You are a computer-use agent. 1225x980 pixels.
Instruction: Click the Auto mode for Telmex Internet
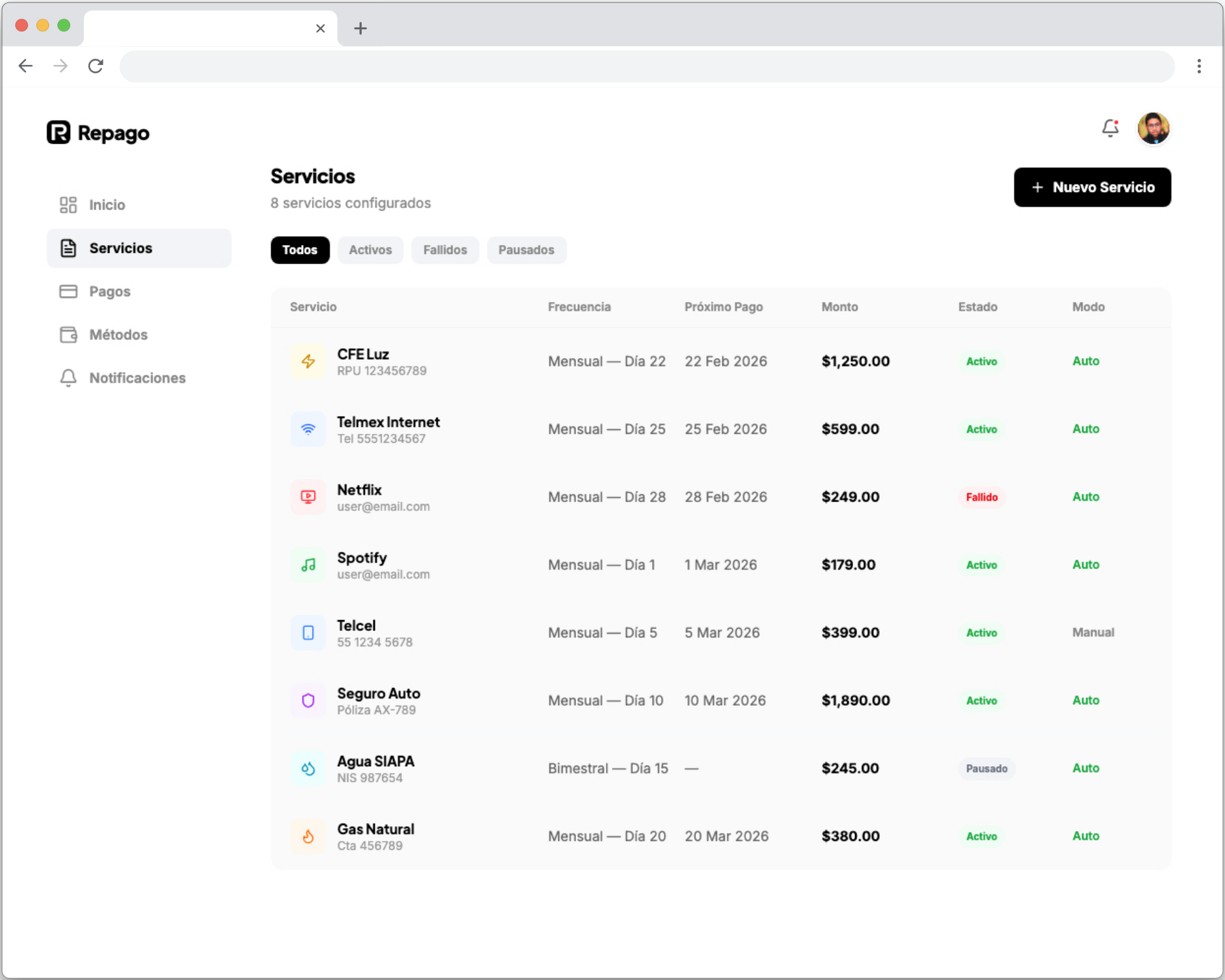(x=1085, y=429)
